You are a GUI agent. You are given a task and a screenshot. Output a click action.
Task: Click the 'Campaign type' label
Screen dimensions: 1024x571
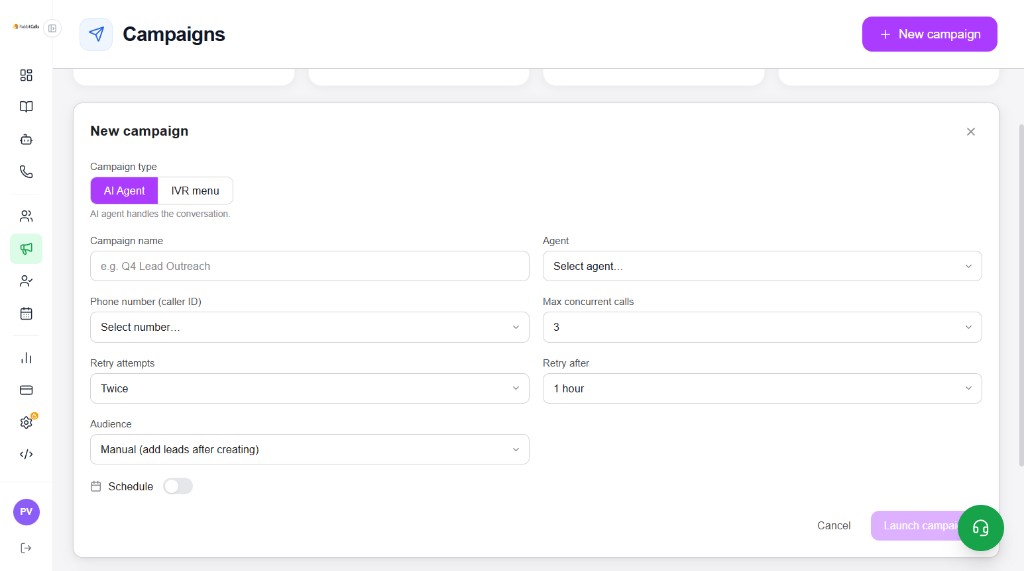point(123,167)
